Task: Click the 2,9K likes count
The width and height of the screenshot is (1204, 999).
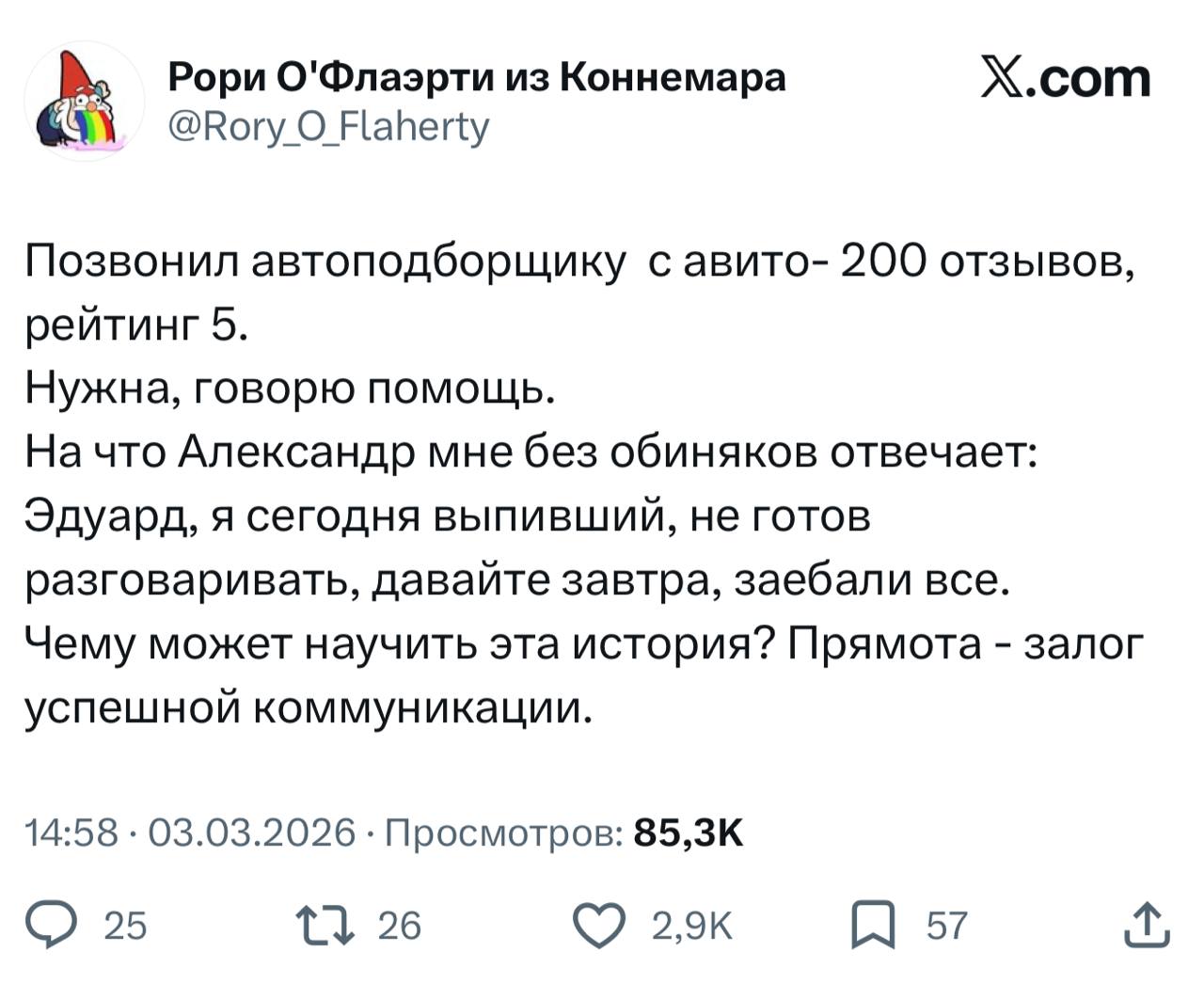Action: pyautogui.click(x=691, y=927)
